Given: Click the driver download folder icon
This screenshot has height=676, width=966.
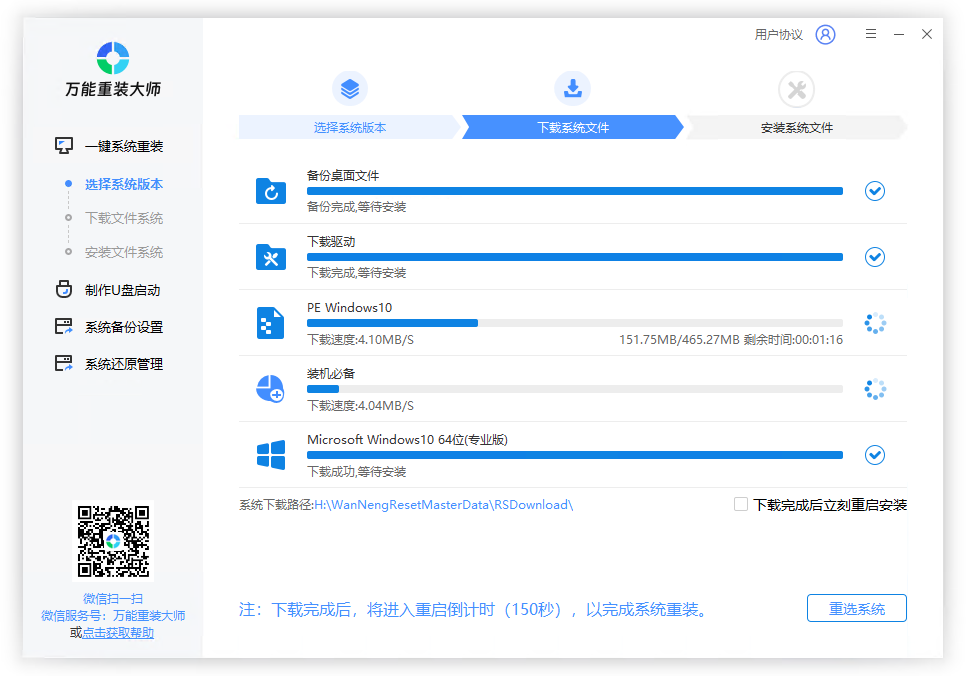Looking at the screenshot, I should 271,257.
